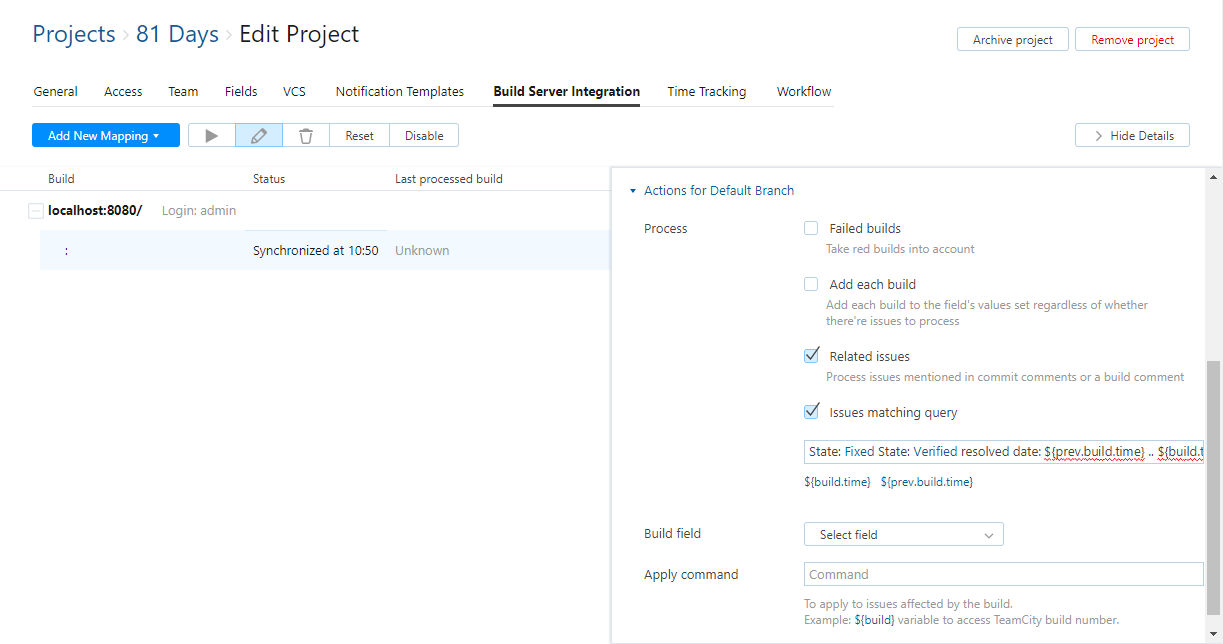The width and height of the screenshot is (1223, 644).
Task: Click the trash delete mapping icon
Action: 306,136
